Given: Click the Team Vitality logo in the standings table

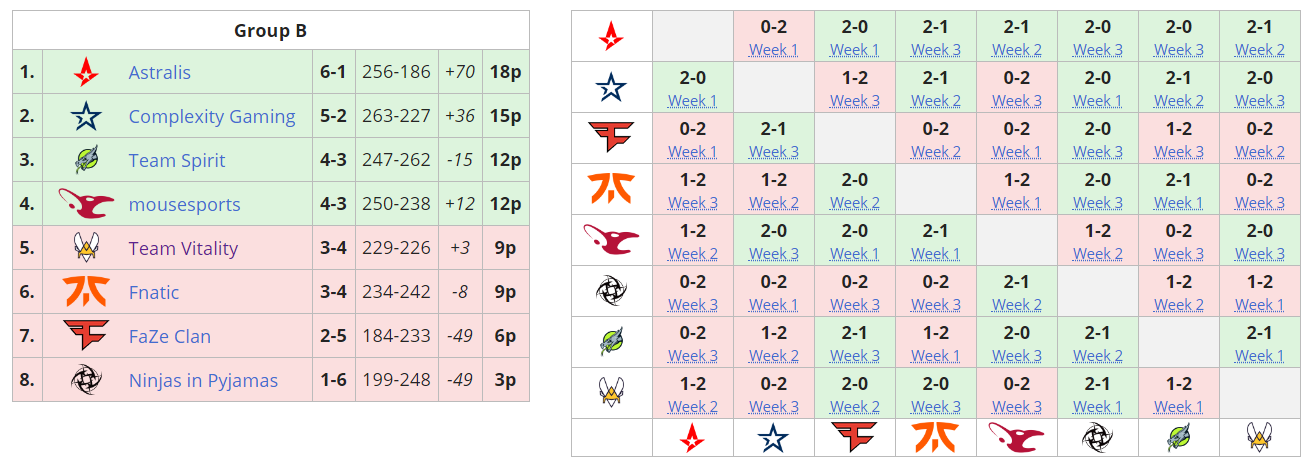Looking at the screenshot, I should click(x=86, y=248).
